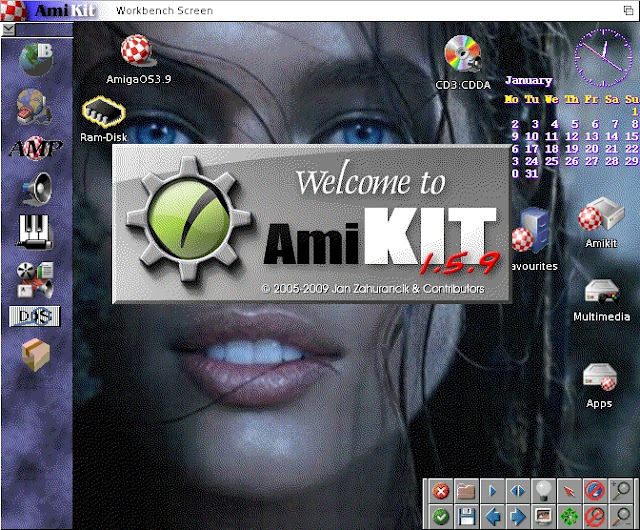Click the crossed-out blue circle toolbar icon
This screenshot has height=530, width=640.
[x=595, y=491]
